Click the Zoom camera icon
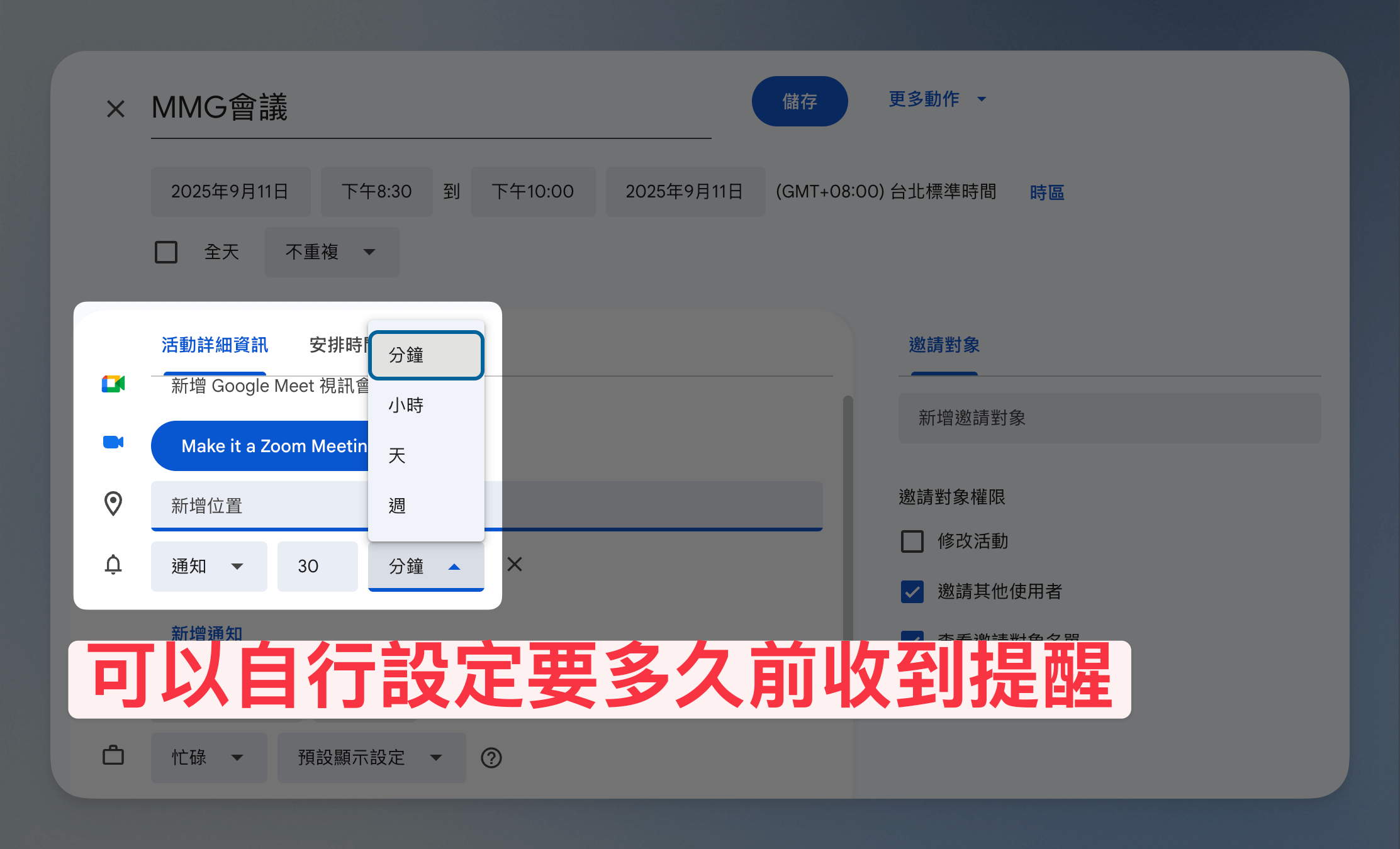The height and width of the screenshot is (849, 1400). (113, 442)
